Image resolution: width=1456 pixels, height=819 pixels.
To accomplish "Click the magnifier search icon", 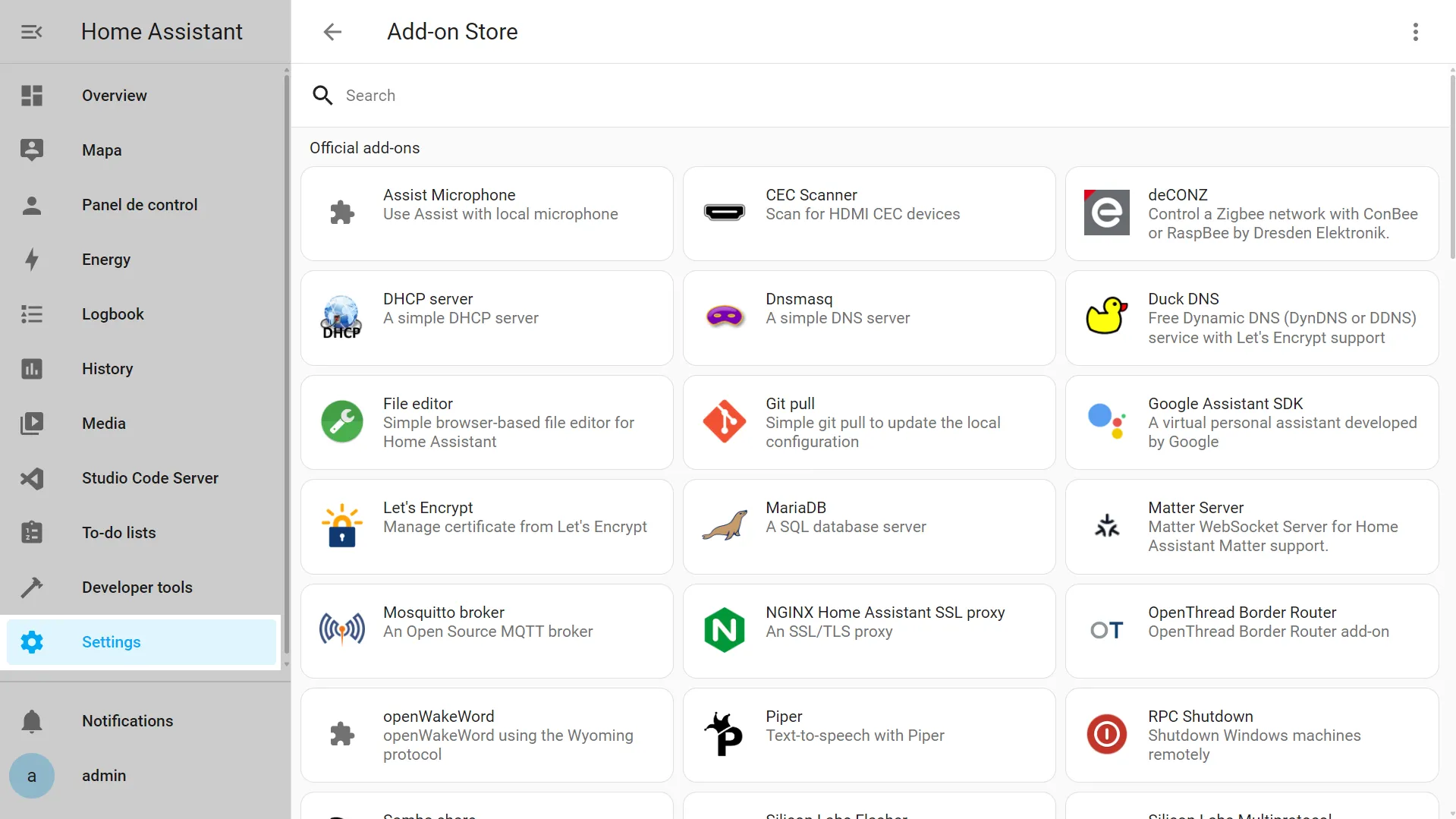I will (322, 96).
